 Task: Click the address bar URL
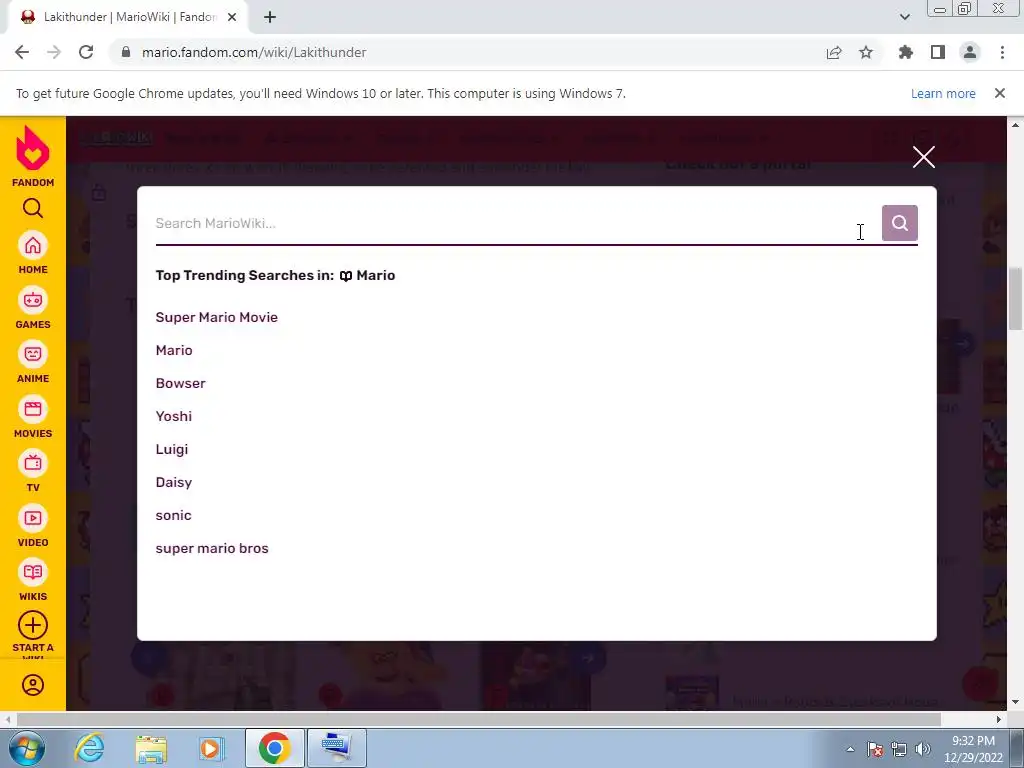(254, 52)
